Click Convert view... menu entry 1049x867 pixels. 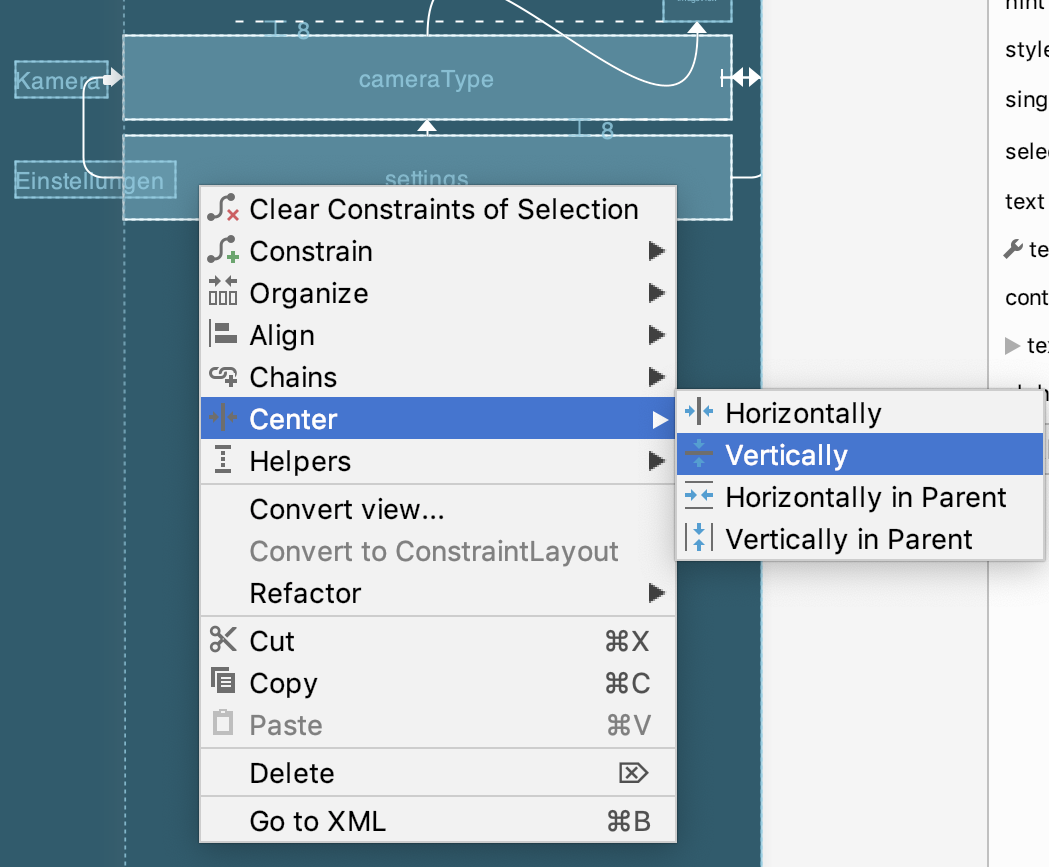click(346, 509)
